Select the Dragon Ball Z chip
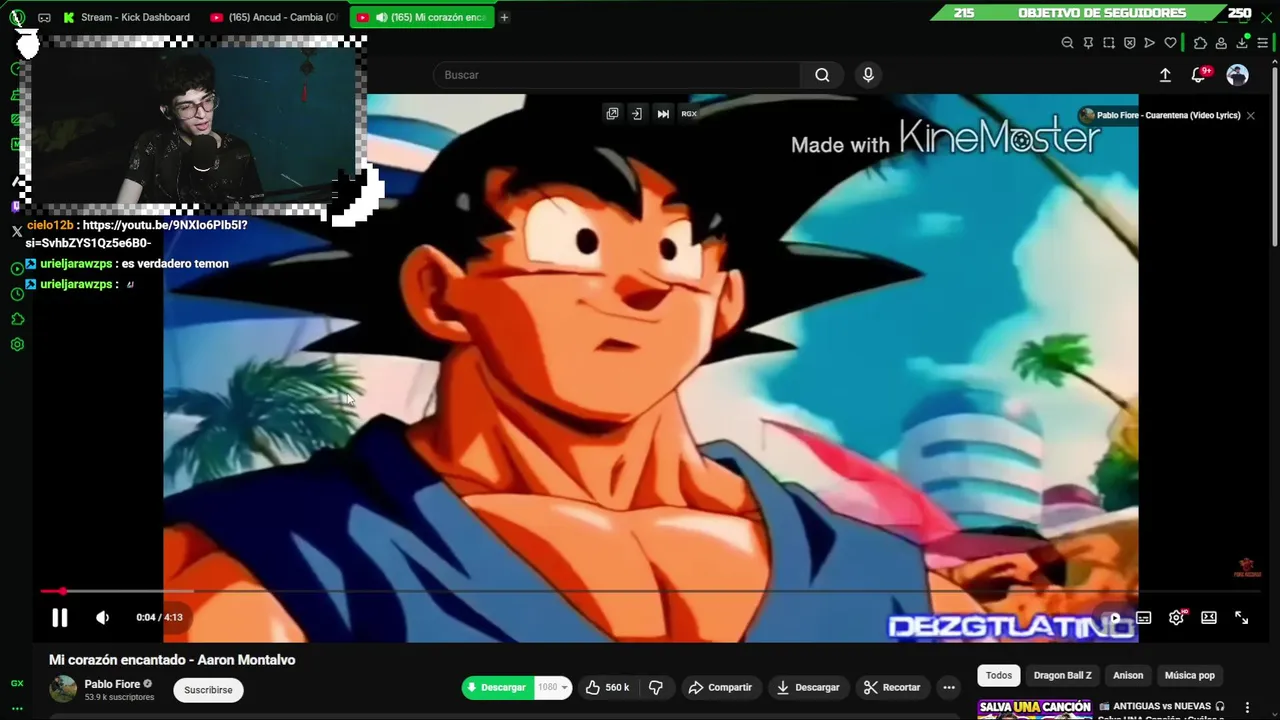 1062,675
